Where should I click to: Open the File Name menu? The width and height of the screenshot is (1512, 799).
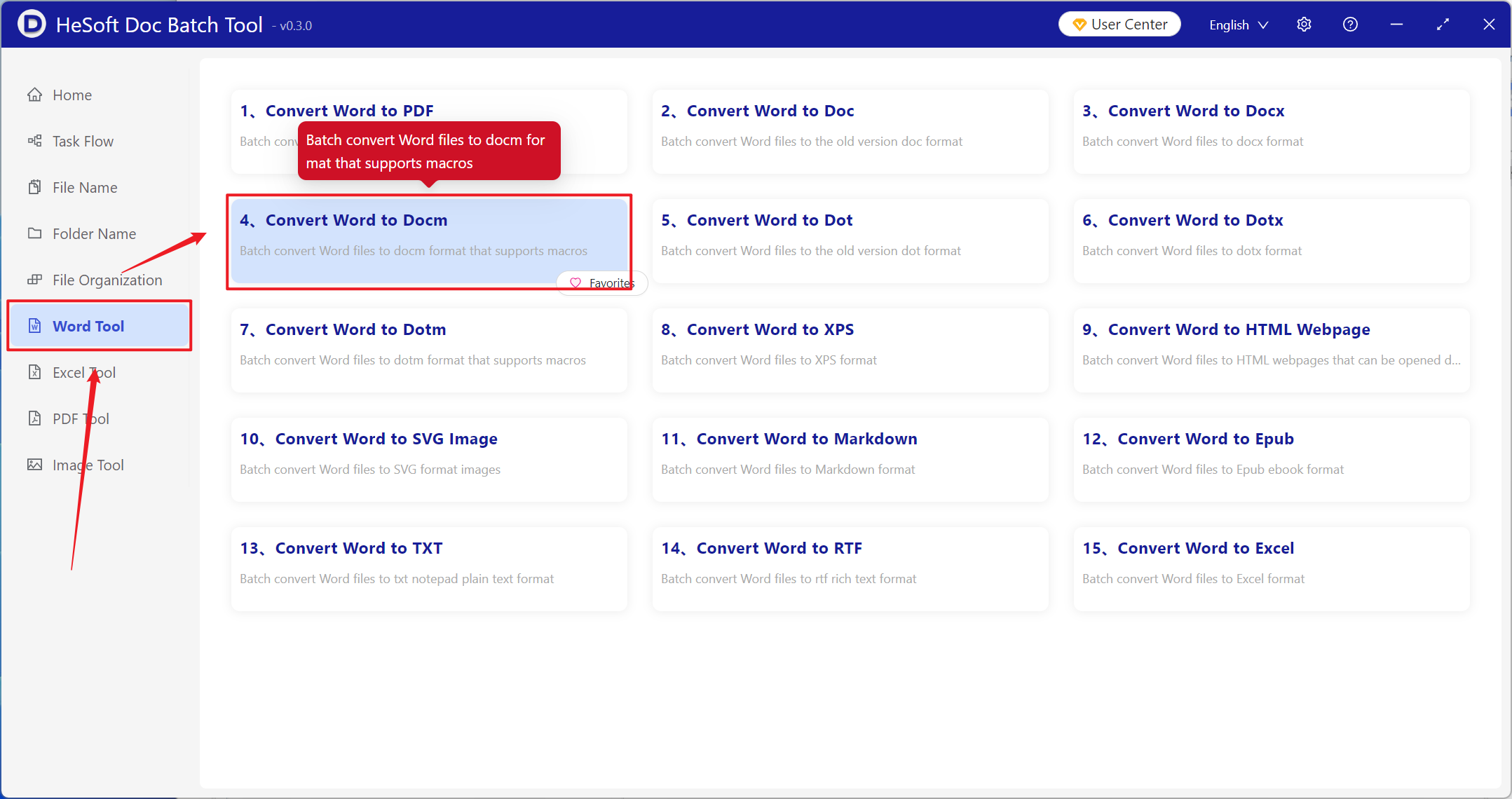100,187
